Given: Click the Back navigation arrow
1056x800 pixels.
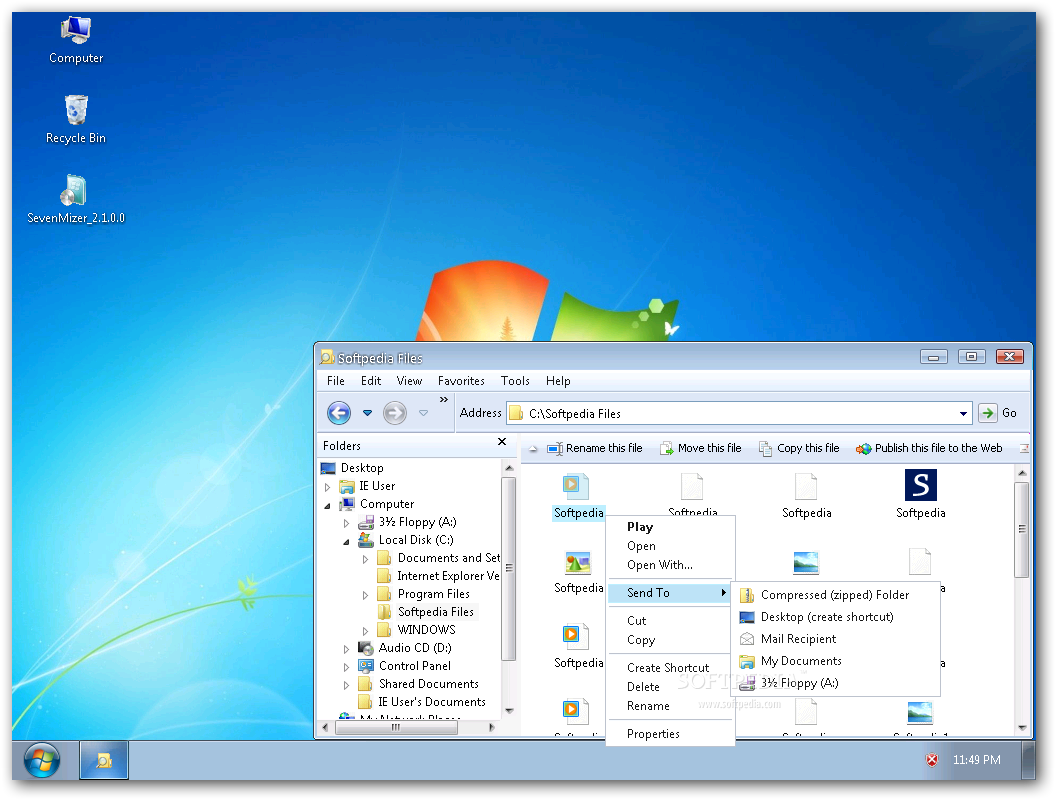Looking at the screenshot, I should point(339,413).
